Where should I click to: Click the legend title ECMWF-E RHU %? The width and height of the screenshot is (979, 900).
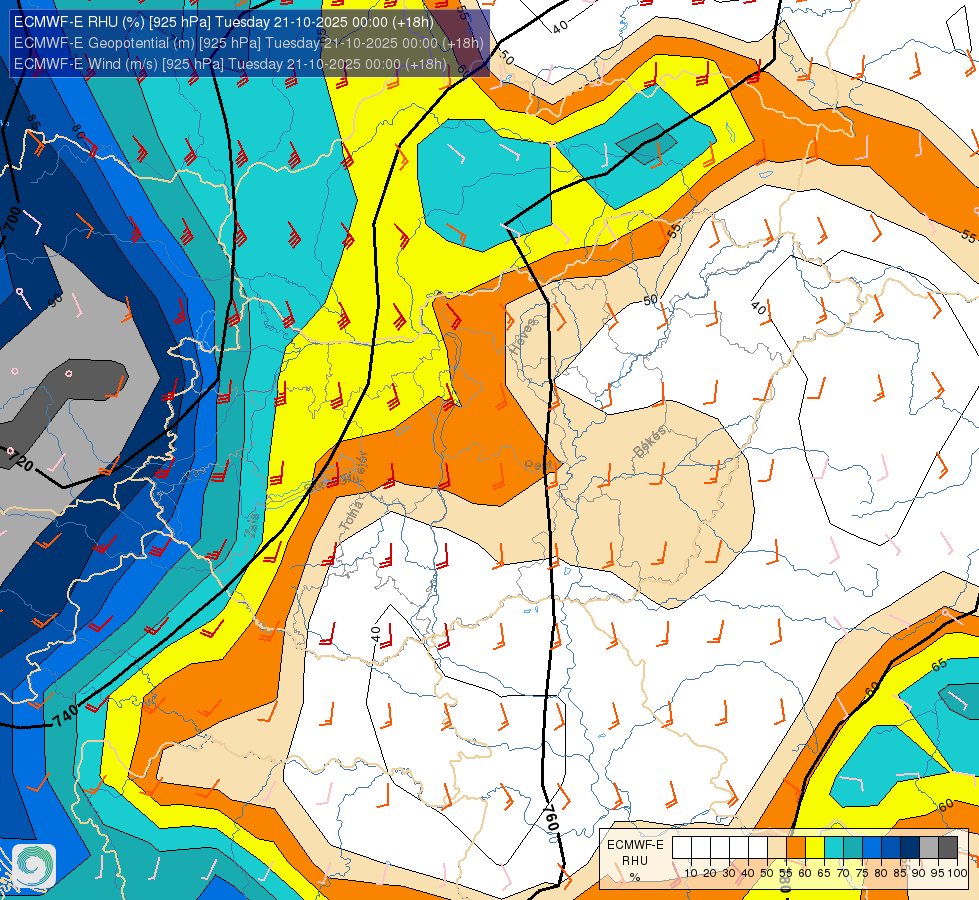[x=635, y=861]
